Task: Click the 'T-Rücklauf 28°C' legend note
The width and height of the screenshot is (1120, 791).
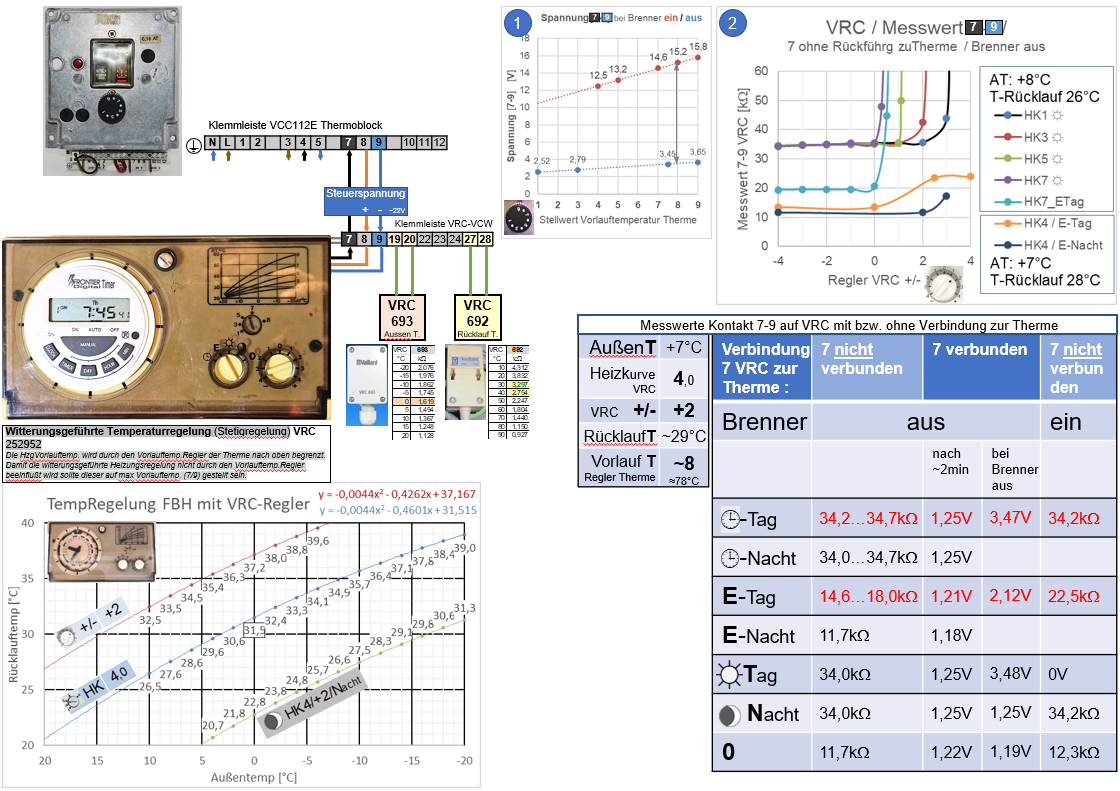Action: pos(1045,280)
